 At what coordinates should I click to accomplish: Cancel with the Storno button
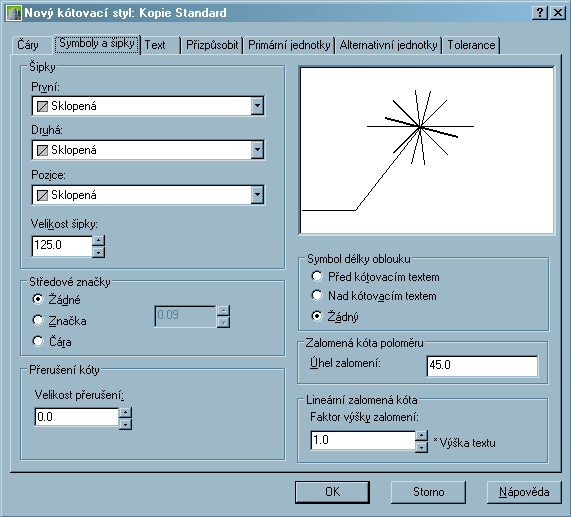tap(428, 492)
